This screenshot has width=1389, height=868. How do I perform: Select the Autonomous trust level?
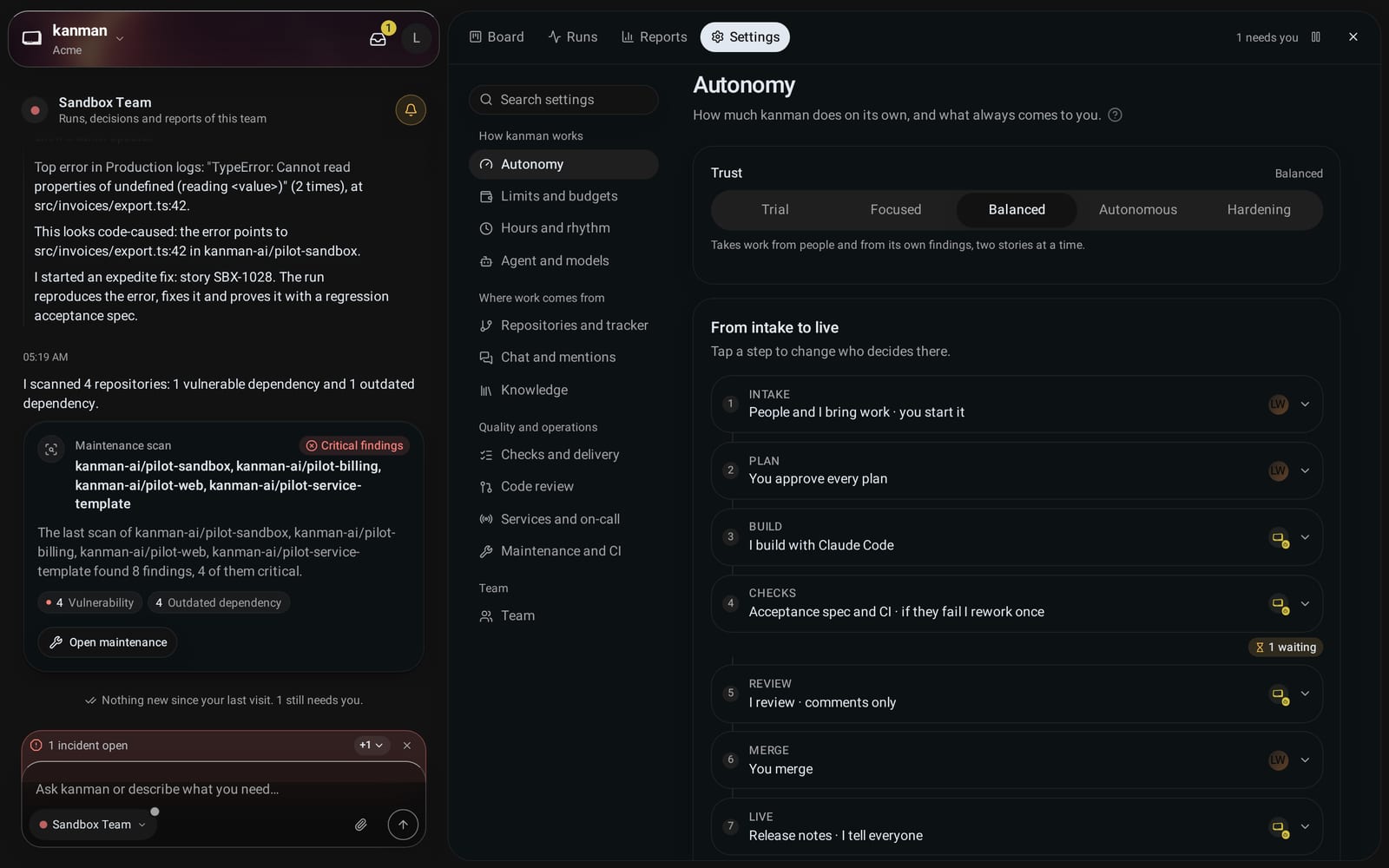(x=1137, y=210)
